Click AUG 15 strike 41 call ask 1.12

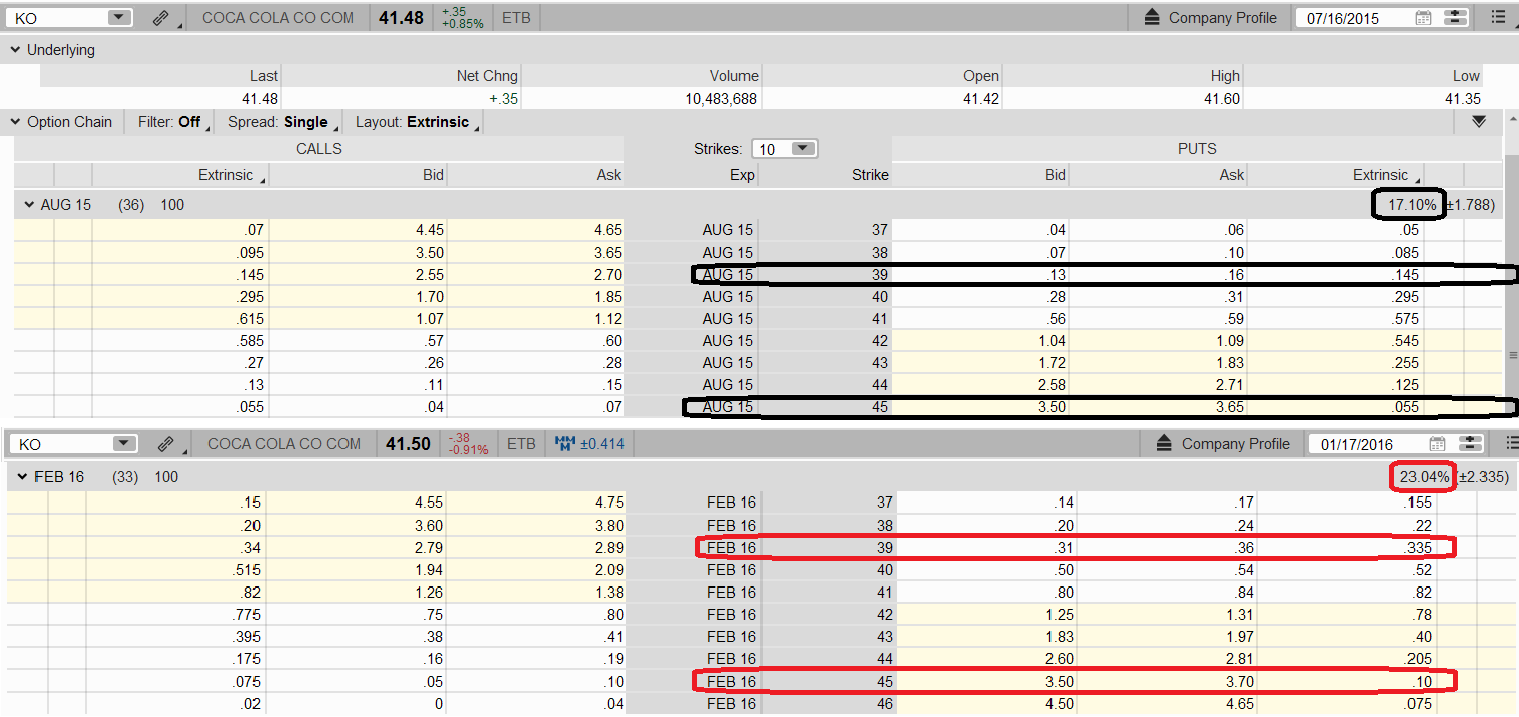606,318
